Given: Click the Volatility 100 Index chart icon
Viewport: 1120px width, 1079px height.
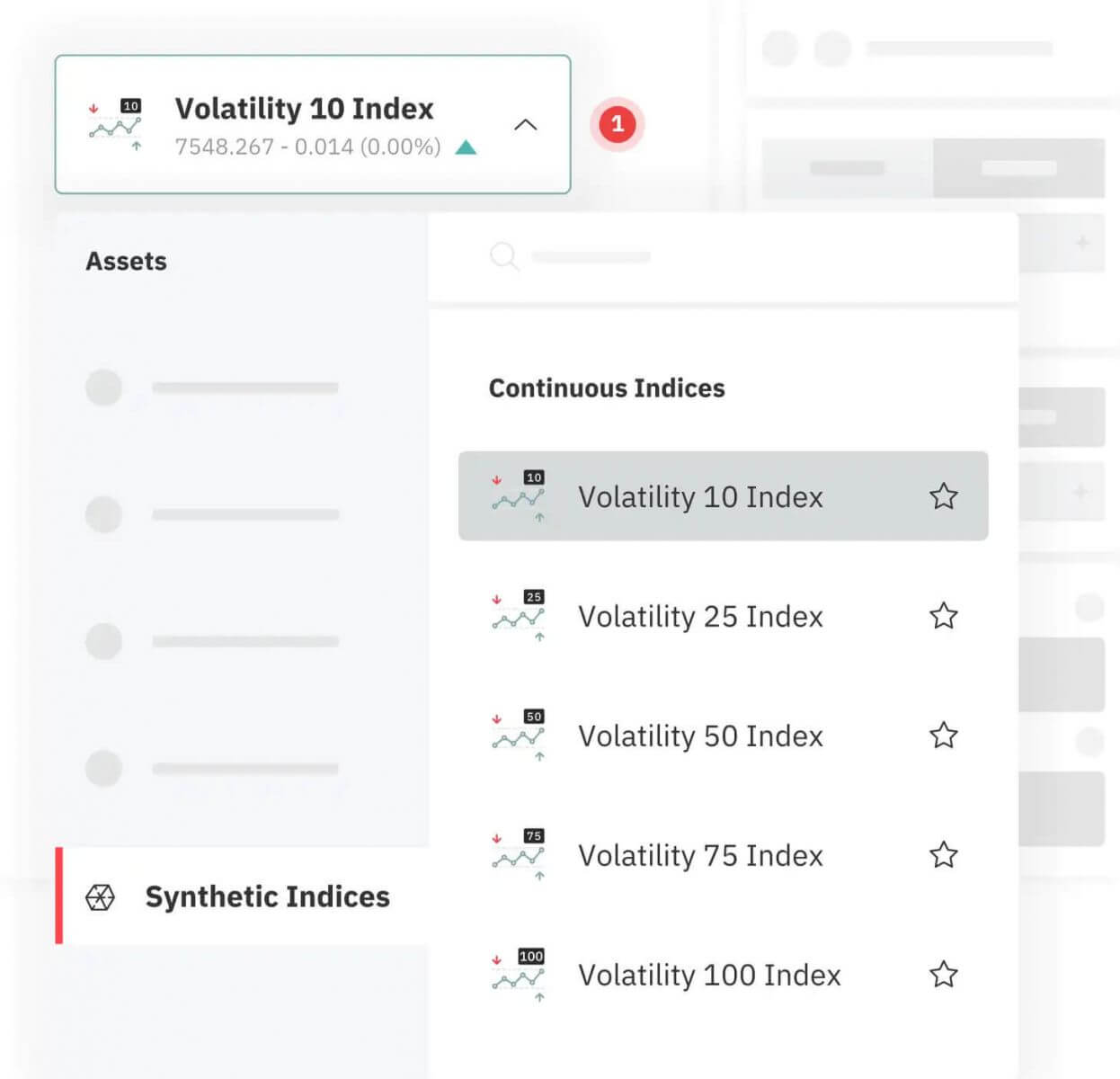Looking at the screenshot, I should click(519, 975).
